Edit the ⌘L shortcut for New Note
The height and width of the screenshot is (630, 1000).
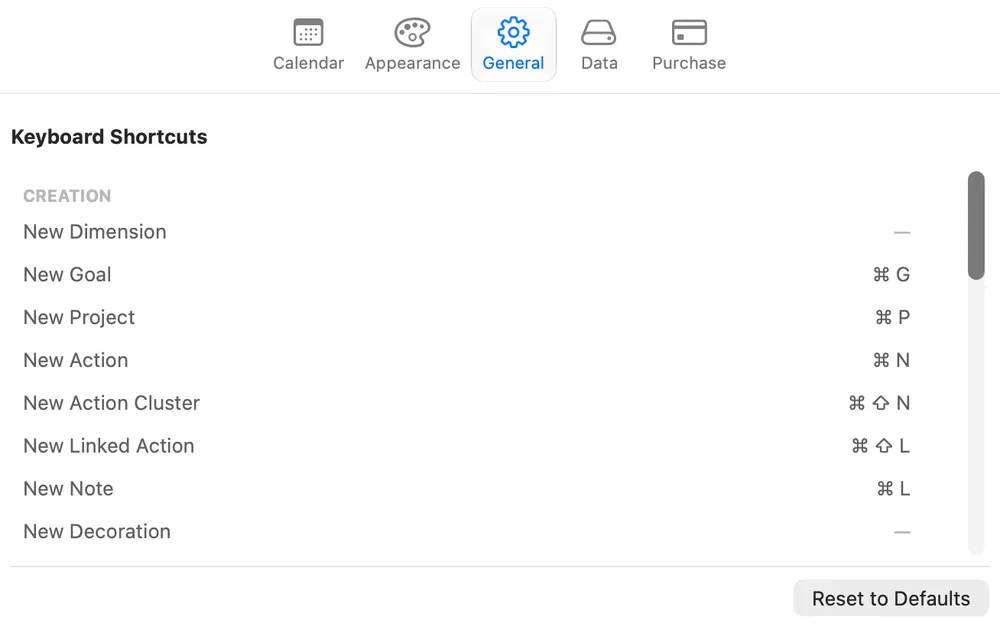[893, 488]
